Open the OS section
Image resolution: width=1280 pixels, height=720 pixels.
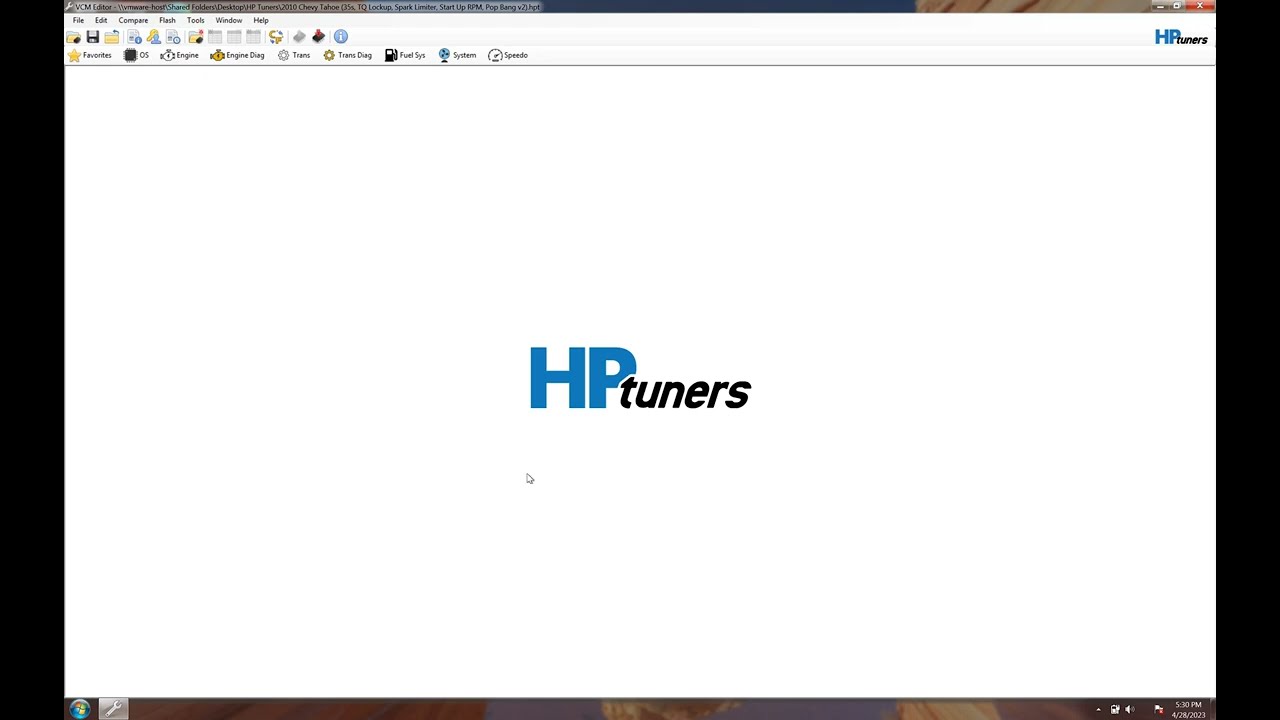point(137,55)
